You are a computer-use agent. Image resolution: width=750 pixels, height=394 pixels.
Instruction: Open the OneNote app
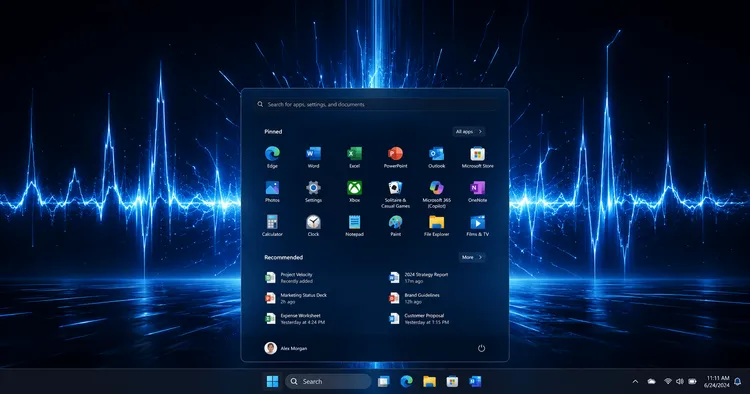pyautogui.click(x=477, y=192)
